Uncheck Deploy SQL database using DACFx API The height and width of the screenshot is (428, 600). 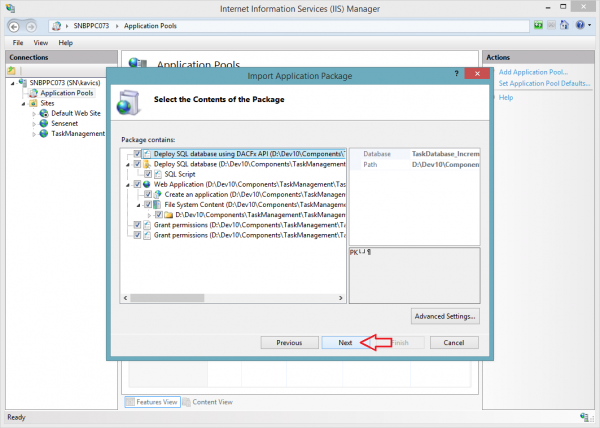[137, 154]
